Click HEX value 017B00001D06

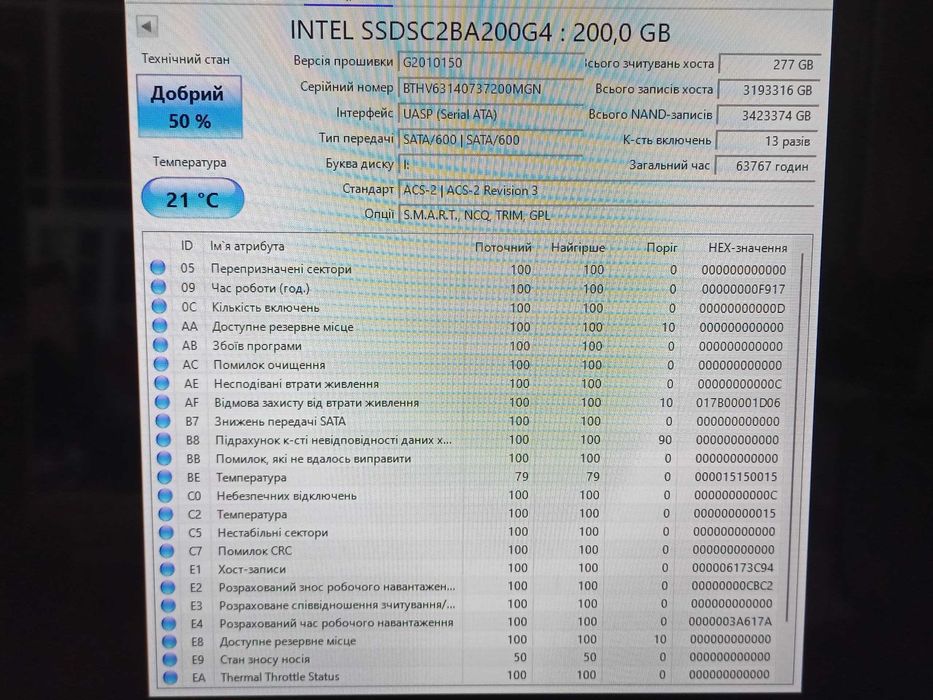pos(738,403)
